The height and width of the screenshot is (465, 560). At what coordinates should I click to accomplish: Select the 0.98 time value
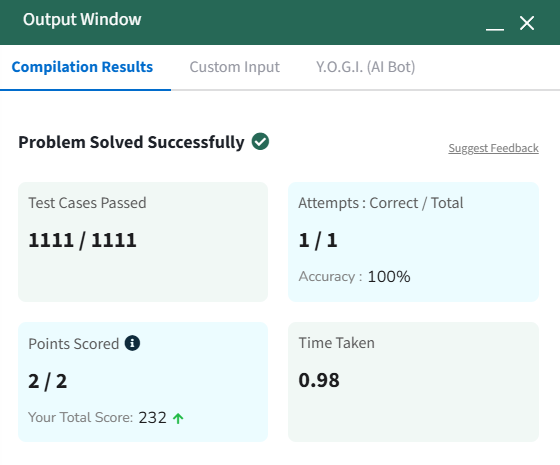point(319,380)
